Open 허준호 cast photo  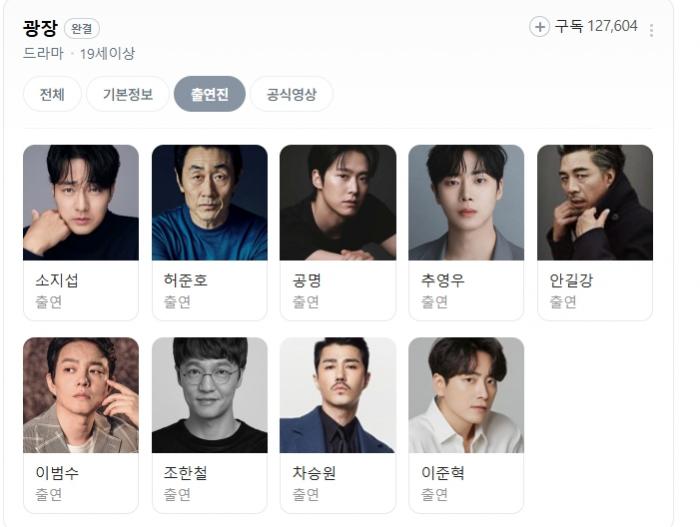coord(209,202)
